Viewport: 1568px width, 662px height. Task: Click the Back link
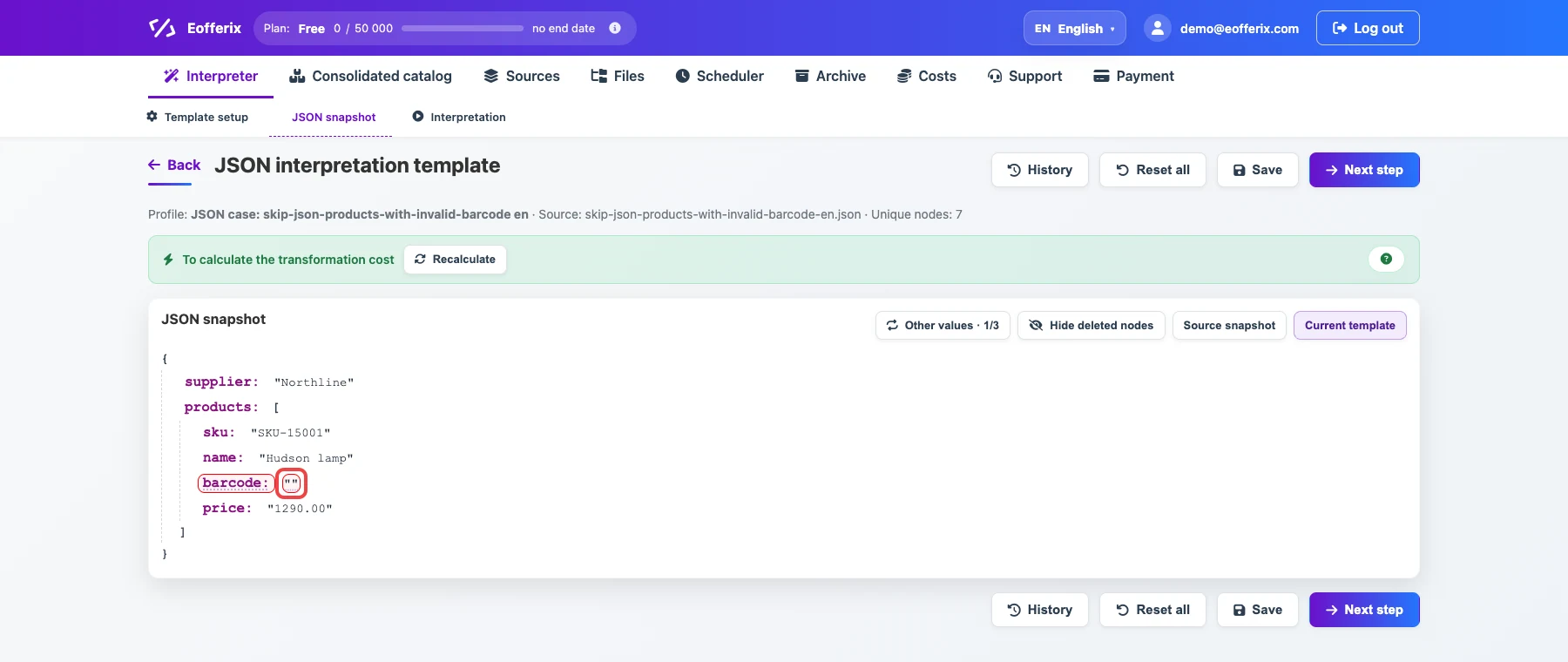[174, 165]
